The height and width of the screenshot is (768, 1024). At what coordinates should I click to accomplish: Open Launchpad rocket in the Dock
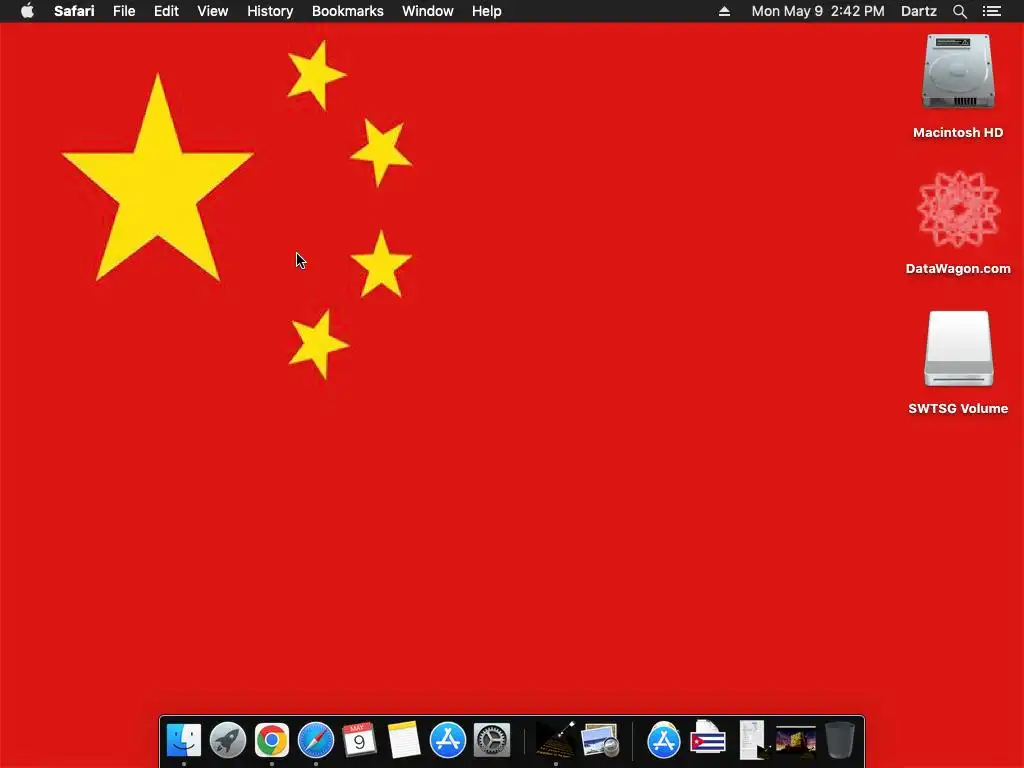[x=227, y=741]
